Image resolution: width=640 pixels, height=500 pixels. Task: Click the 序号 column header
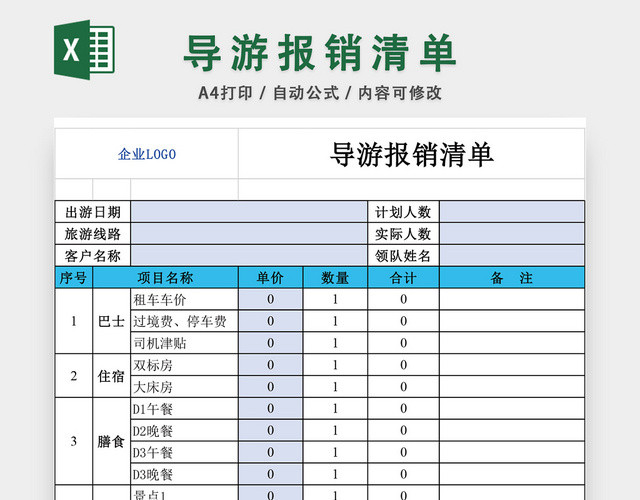[x=73, y=278]
